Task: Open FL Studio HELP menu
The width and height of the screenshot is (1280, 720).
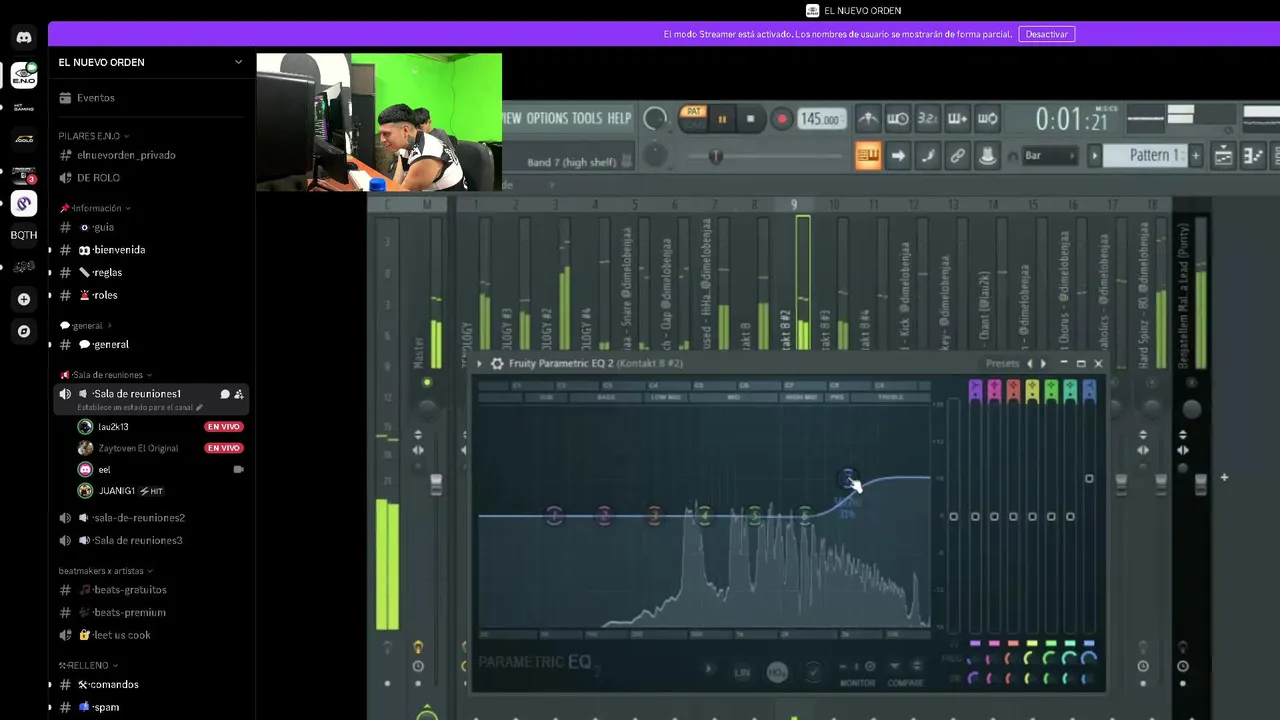Action: [x=620, y=118]
